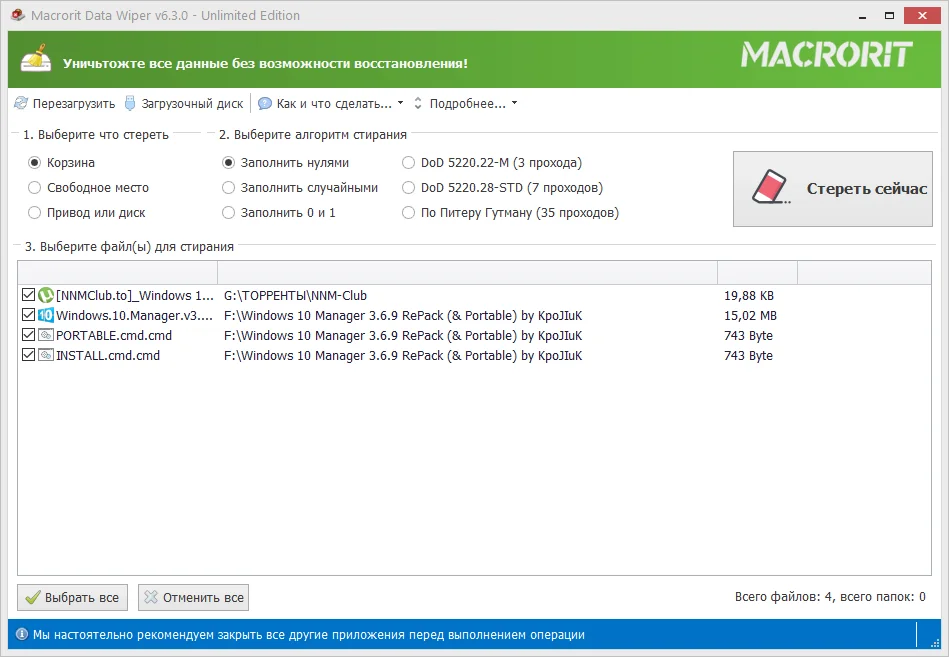The width and height of the screenshot is (949, 657).
Task: Open the Подробнее... menu
Action: [466, 103]
